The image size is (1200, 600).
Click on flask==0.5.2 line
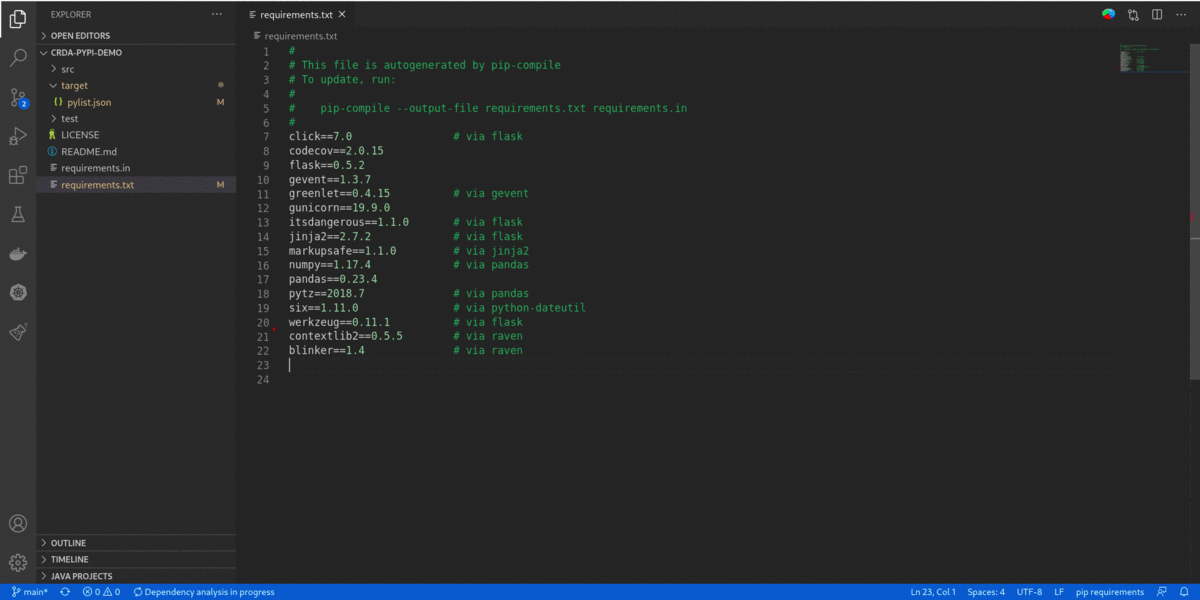coord(327,165)
